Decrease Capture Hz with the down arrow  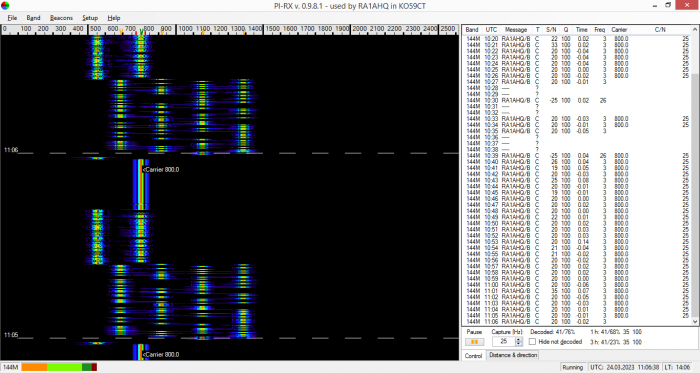[518, 344]
